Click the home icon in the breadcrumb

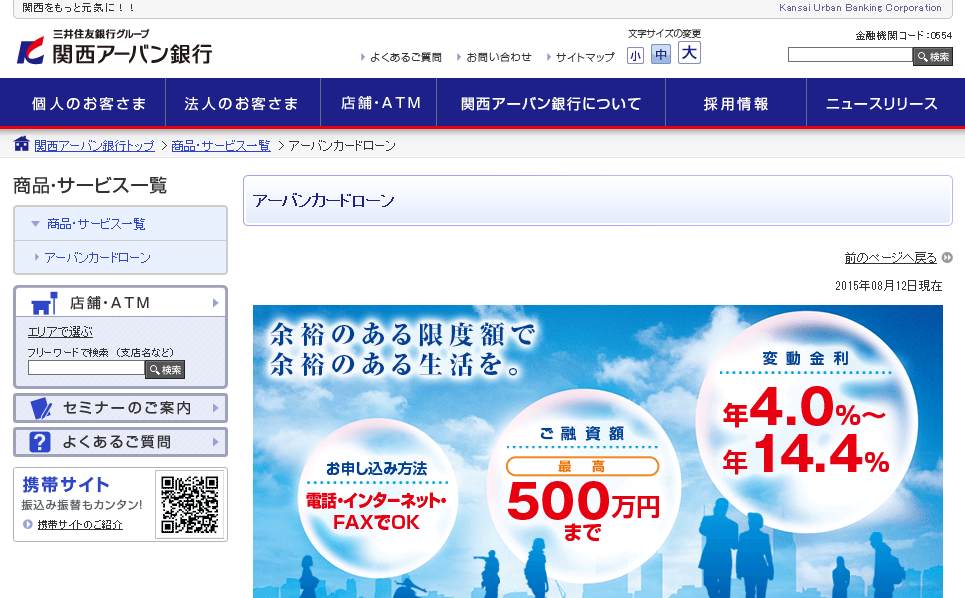(20, 144)
